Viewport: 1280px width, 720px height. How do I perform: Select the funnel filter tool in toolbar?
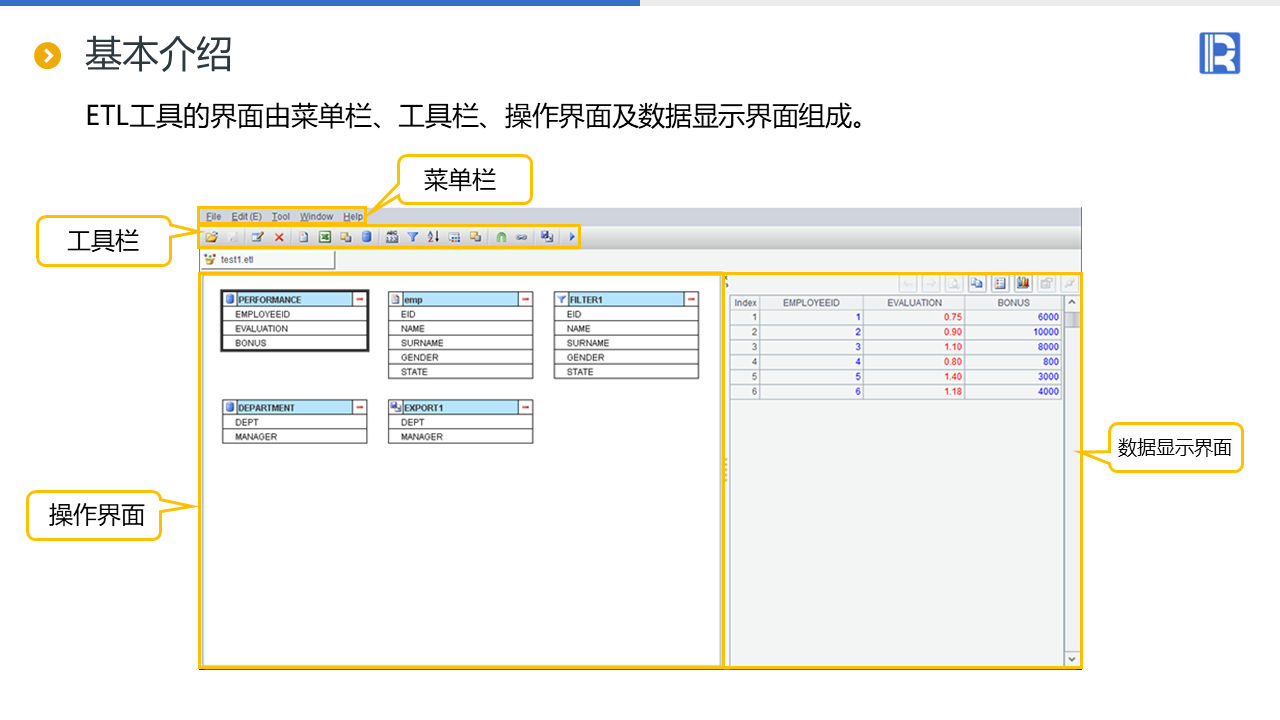click(412, 237)
